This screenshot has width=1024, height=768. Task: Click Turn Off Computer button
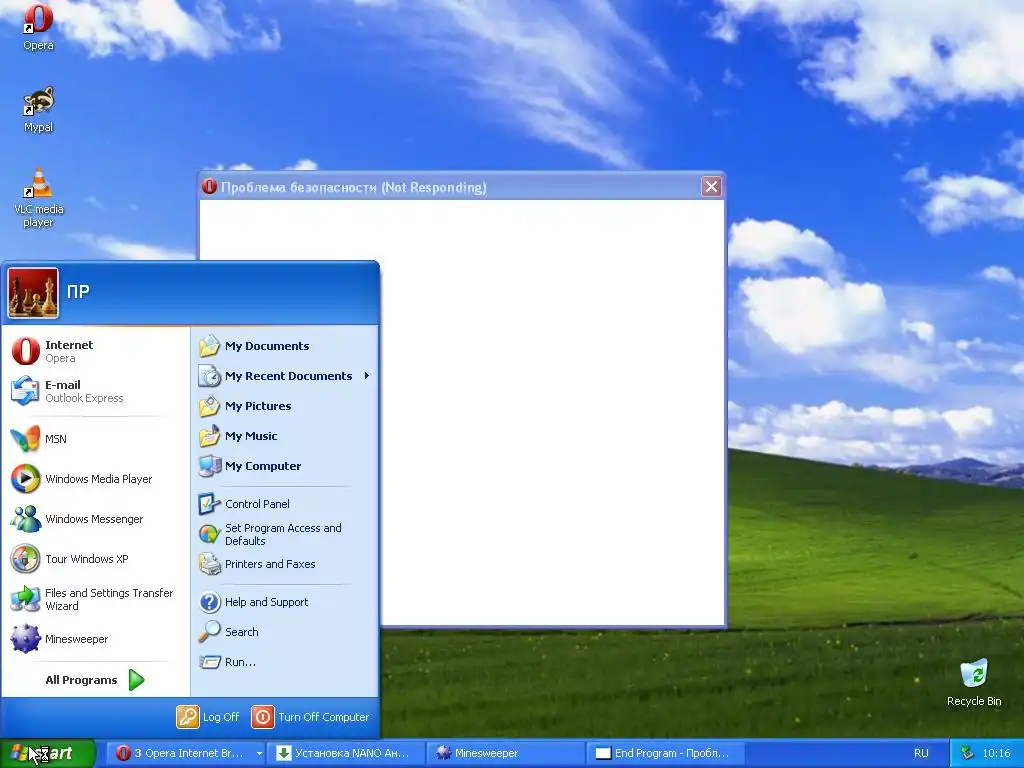tap(310, 717)
